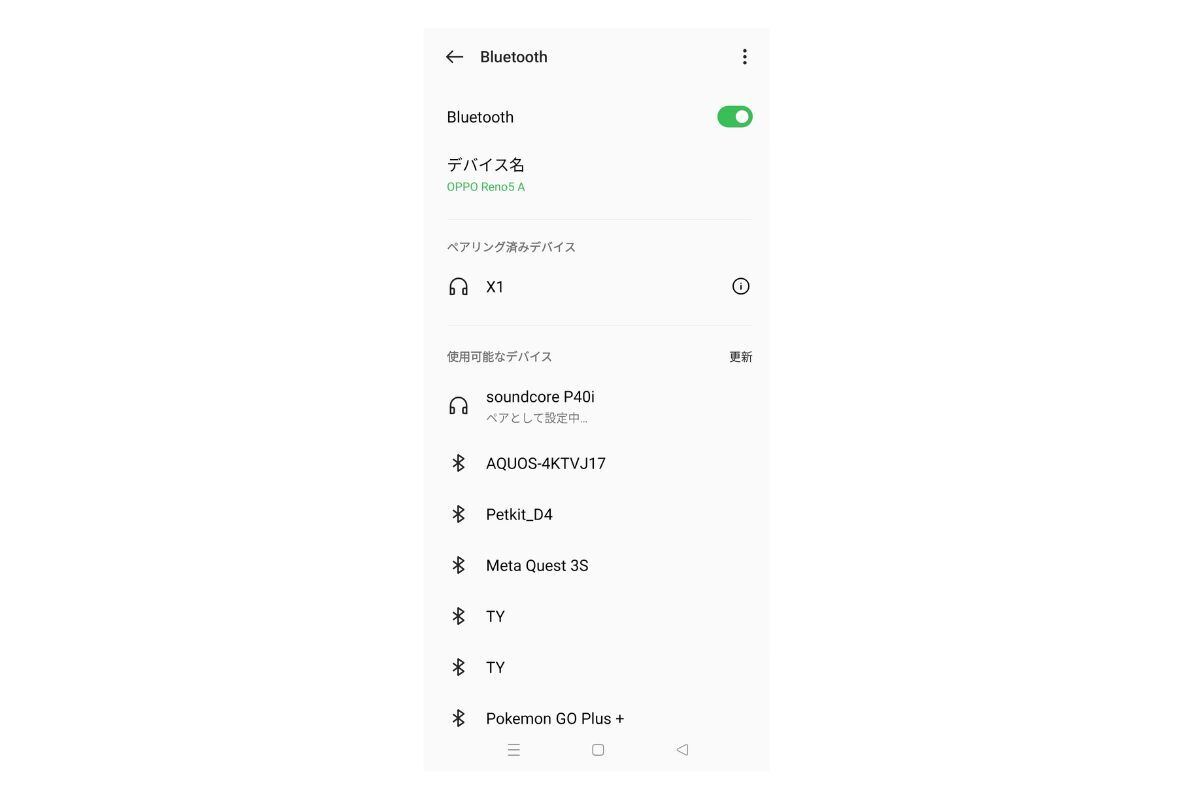
Task: Tap the Bluetooth icon beside AQUOS-4KTVJ17
Action: coord(458,463)
